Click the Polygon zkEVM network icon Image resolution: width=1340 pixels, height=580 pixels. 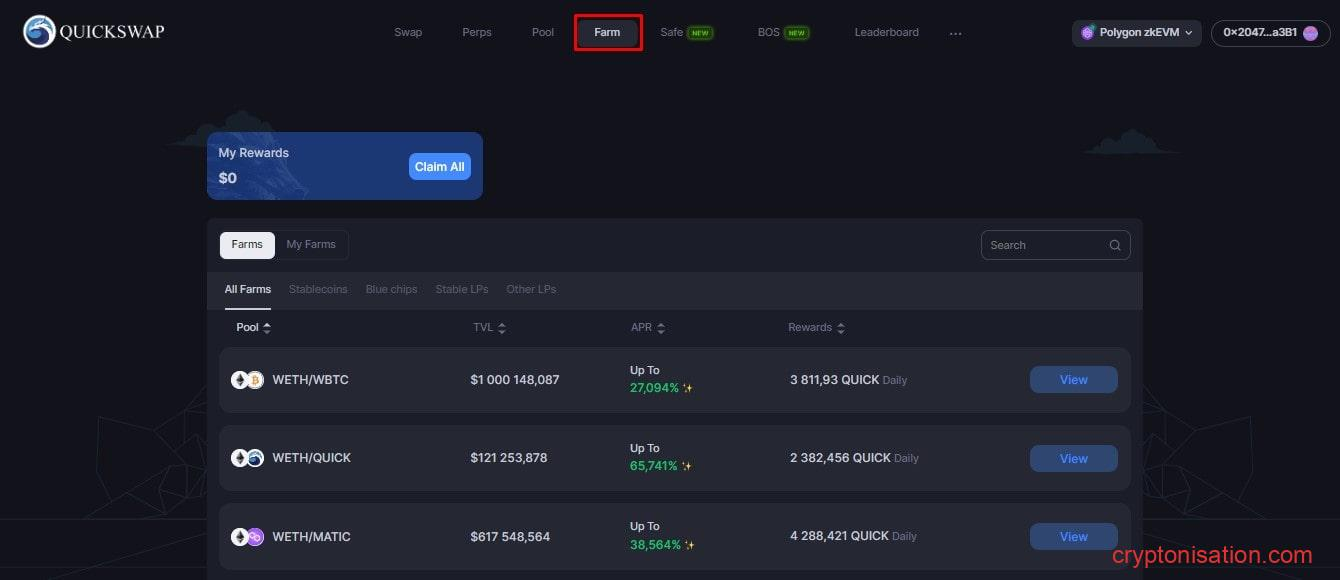click(1087, 33)
